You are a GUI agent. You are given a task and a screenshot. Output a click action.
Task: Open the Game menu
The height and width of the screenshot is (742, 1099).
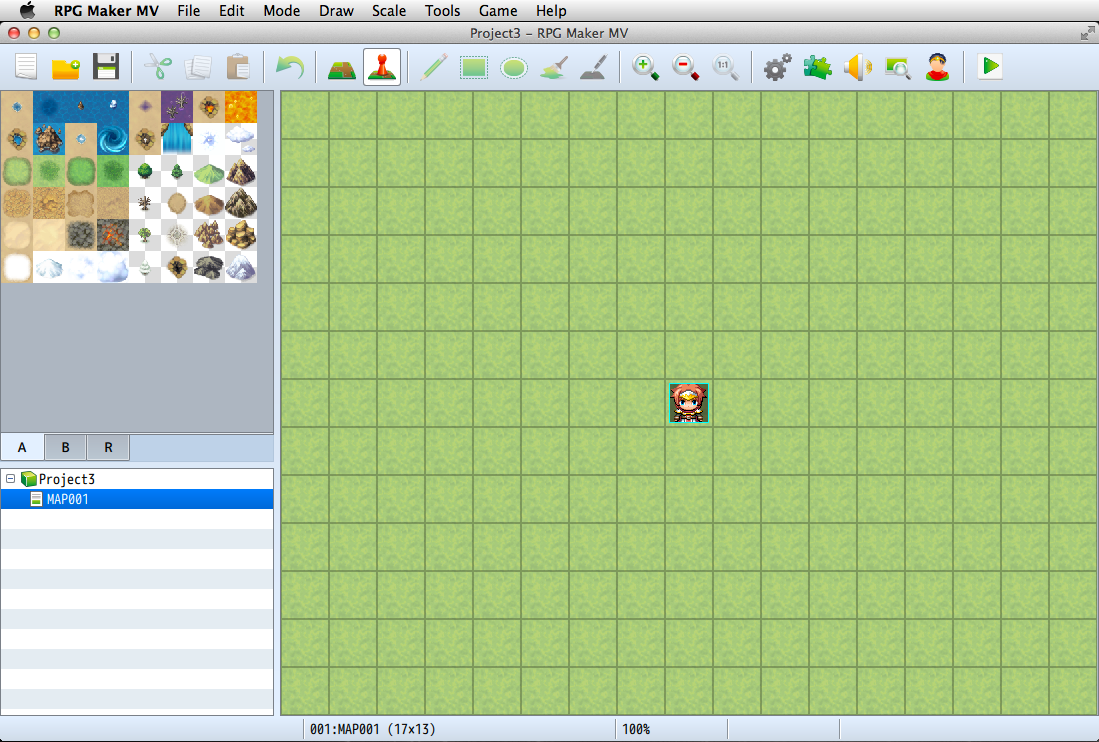(x=498, y=11)
